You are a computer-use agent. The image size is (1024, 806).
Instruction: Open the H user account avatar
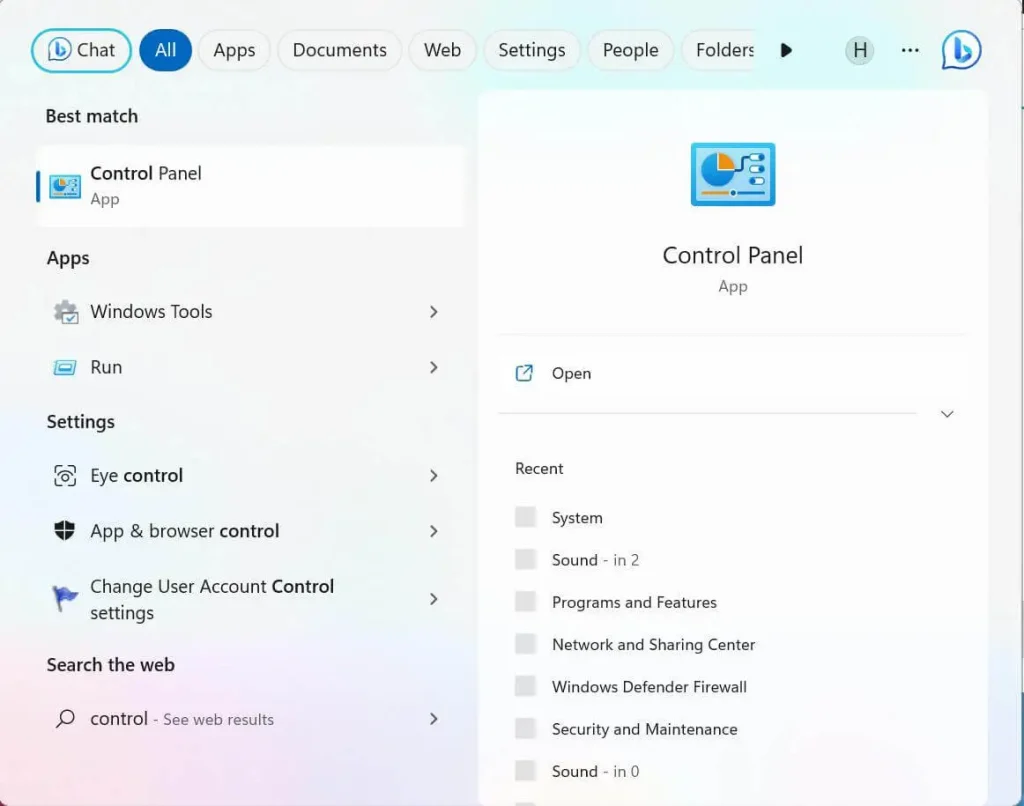point(860,50)
